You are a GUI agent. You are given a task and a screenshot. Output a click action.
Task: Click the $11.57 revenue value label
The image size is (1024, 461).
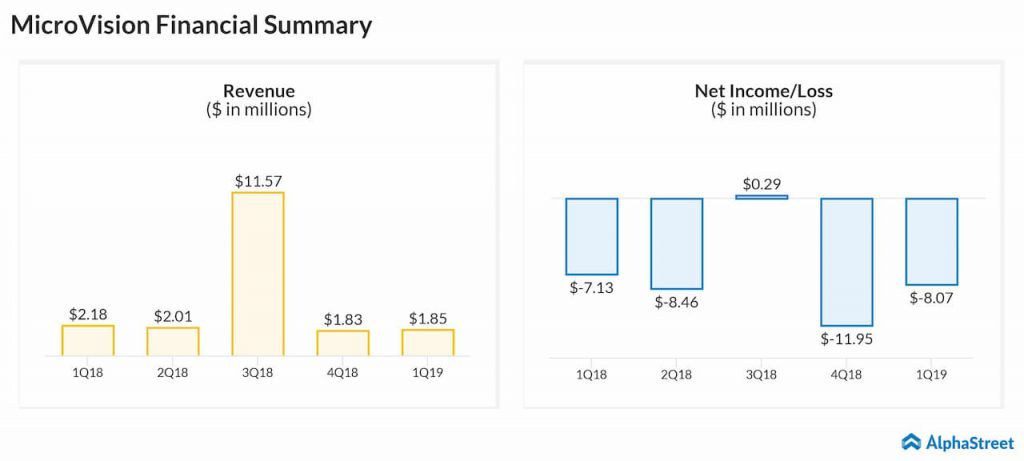point(258,181)
